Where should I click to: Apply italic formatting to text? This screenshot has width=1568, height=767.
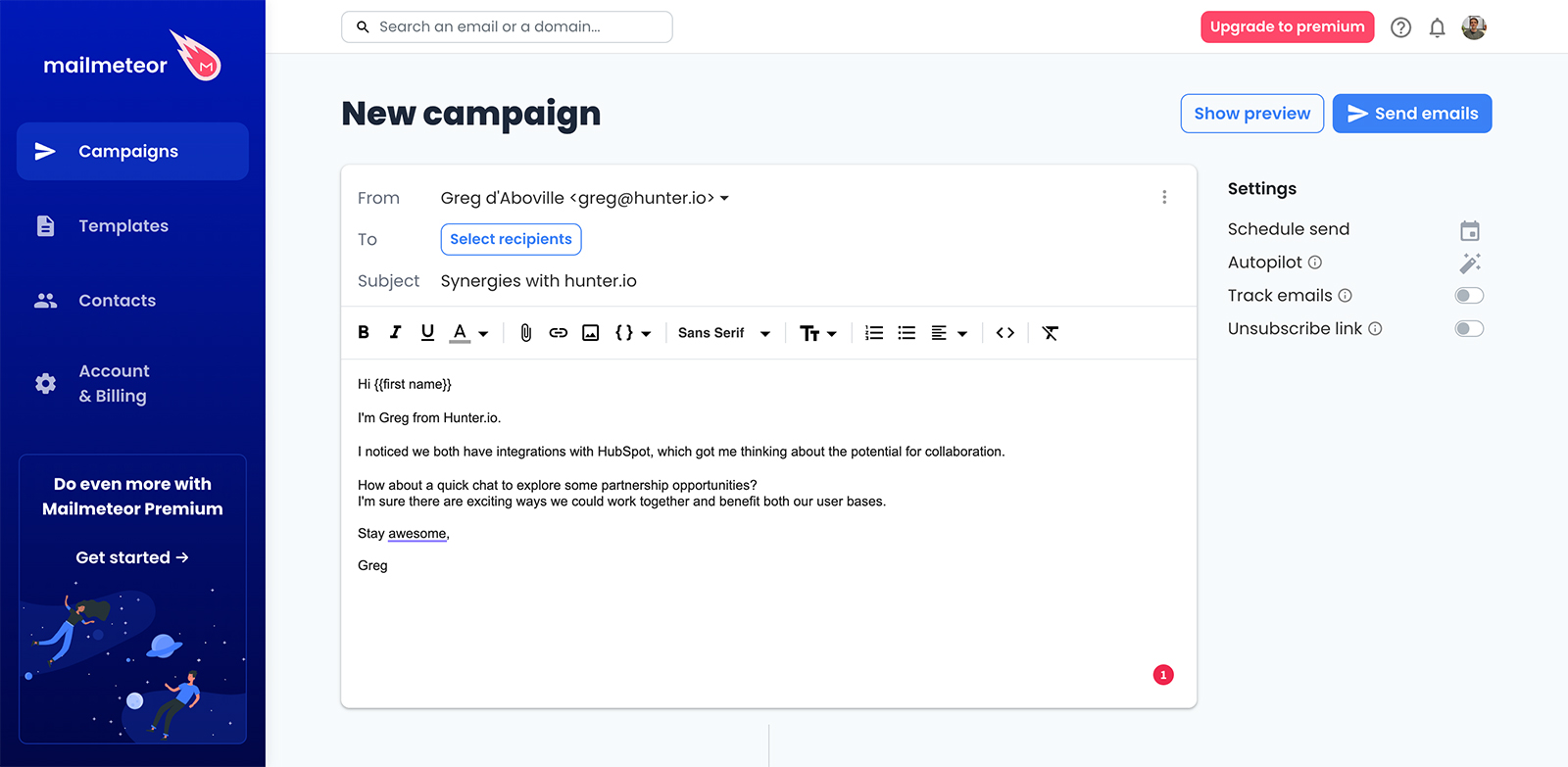pyautogui.click(x=395, y=333)
